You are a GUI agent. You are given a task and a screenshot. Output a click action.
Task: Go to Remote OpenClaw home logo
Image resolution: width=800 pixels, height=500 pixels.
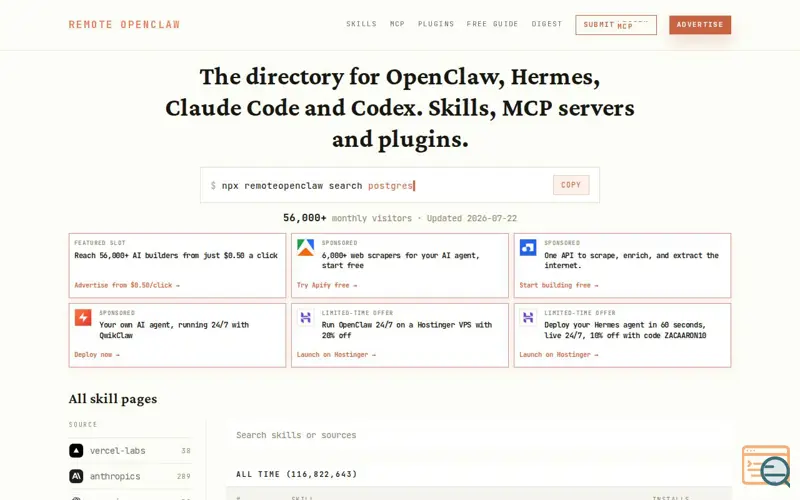pyautogui.click(x=124, y=24)
